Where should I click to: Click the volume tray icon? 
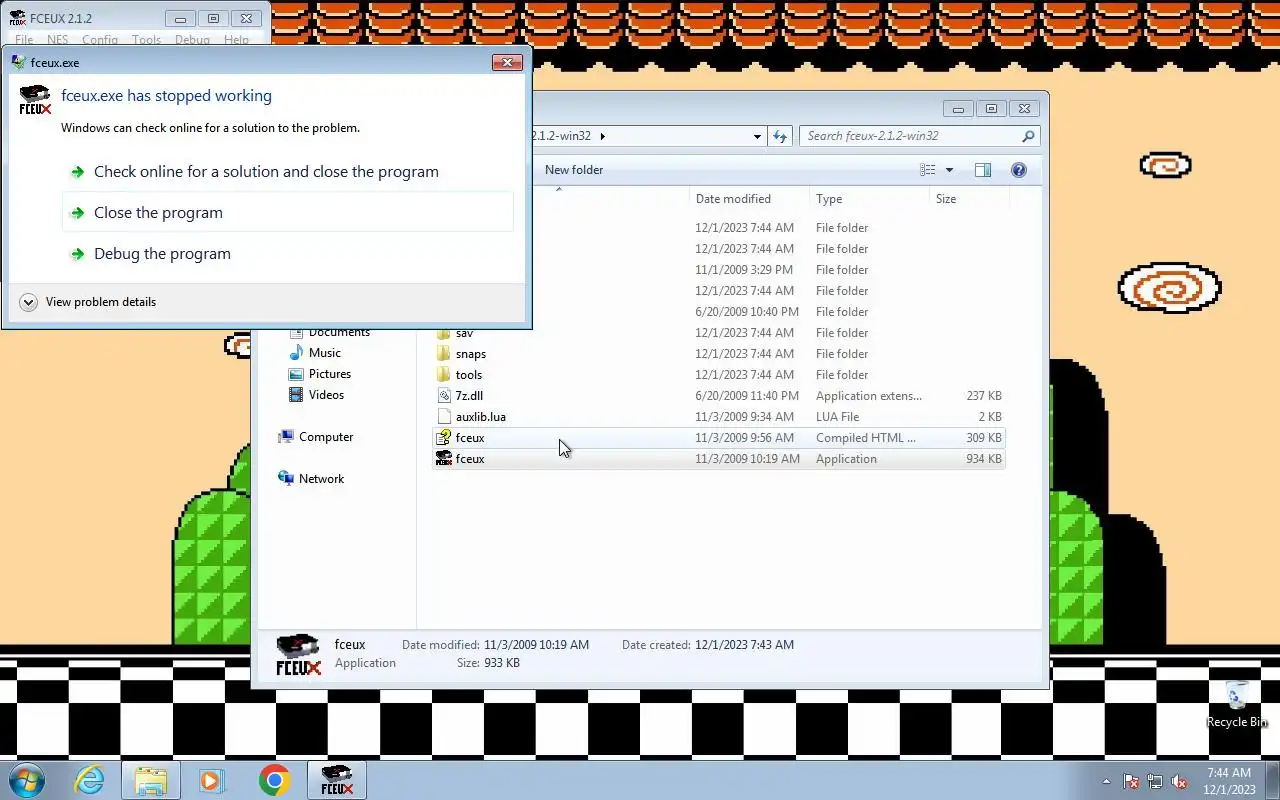pos(1180,781)
